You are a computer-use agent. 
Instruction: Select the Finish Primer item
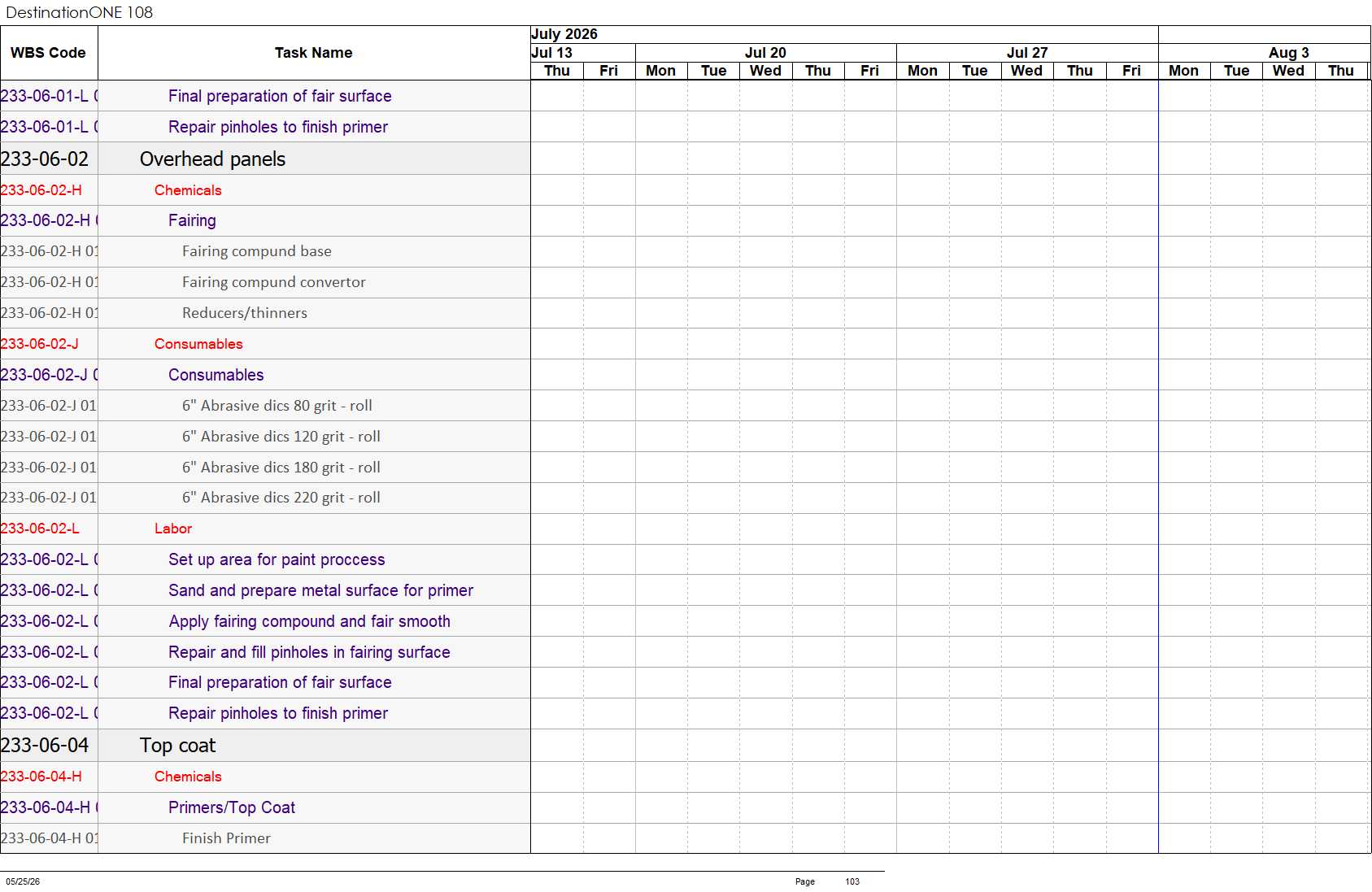[x=226, y=838]
